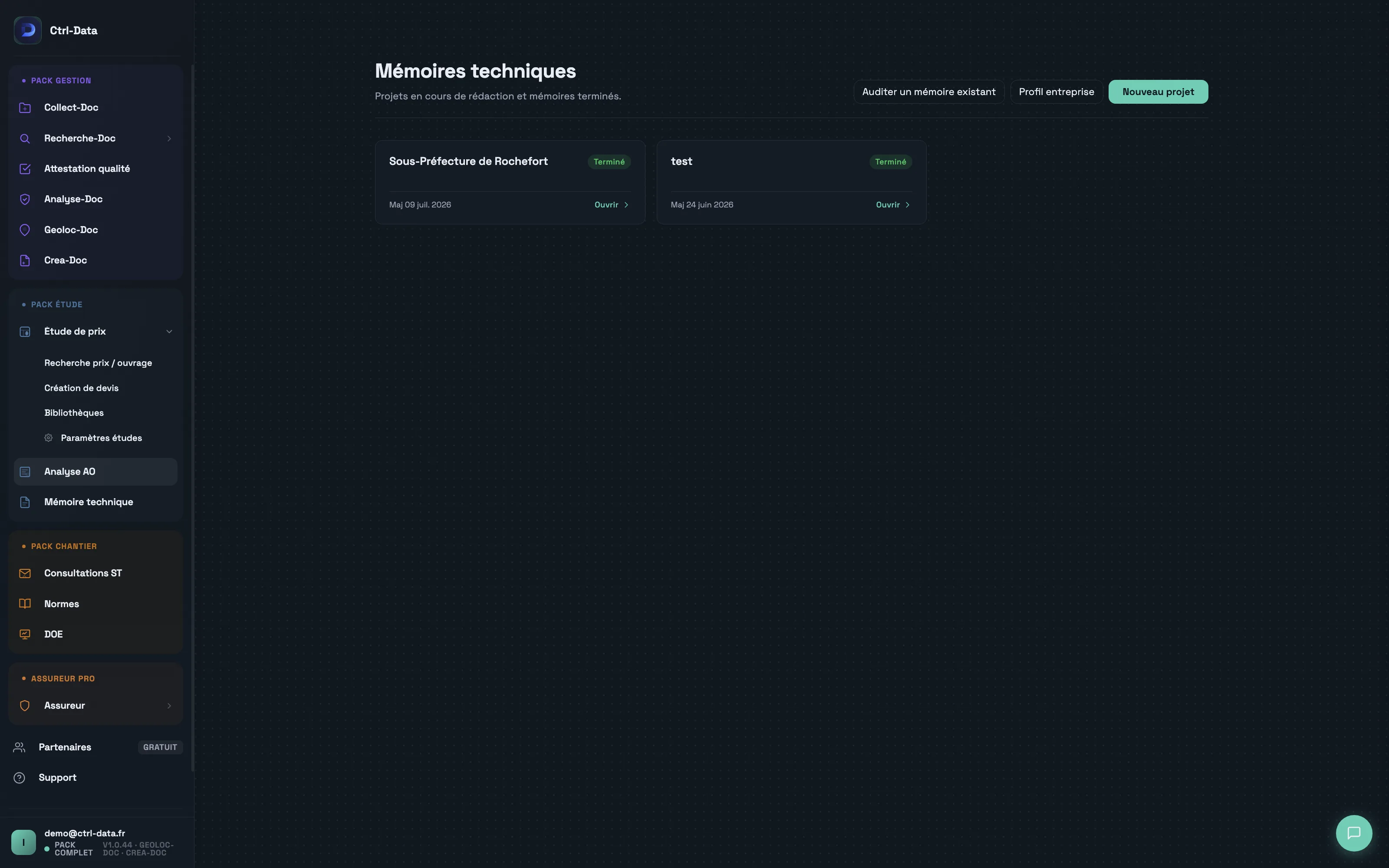Viewport: 1389px width, 868px height.
Task: Click Maj 24 juin 2026 date text
Action: (x=702, y=205)
